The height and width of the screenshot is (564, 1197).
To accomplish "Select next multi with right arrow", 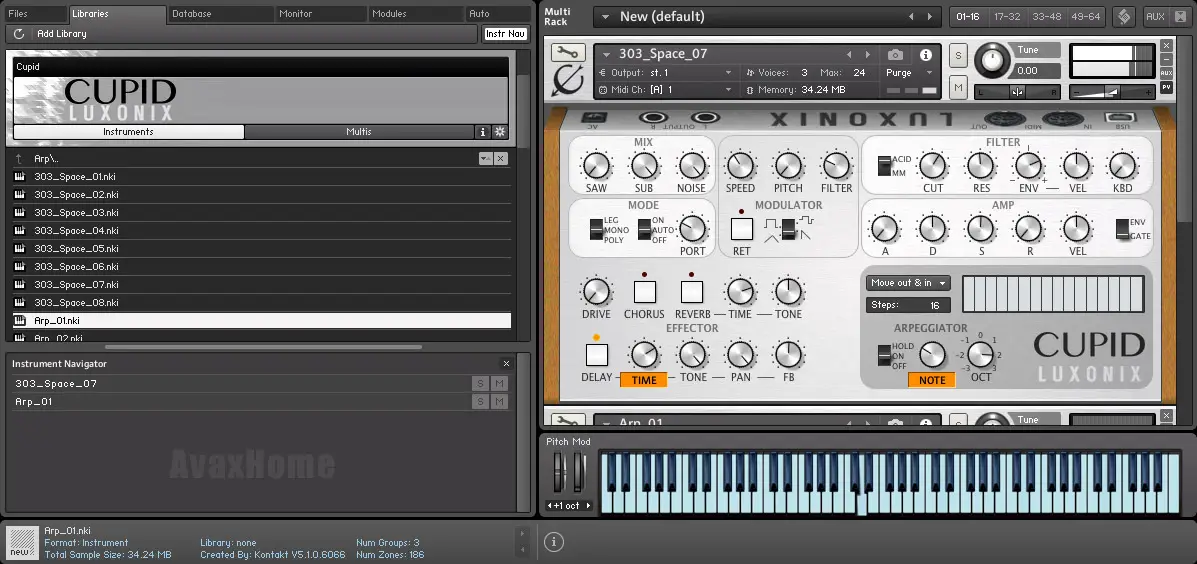I will click(929, 17).
